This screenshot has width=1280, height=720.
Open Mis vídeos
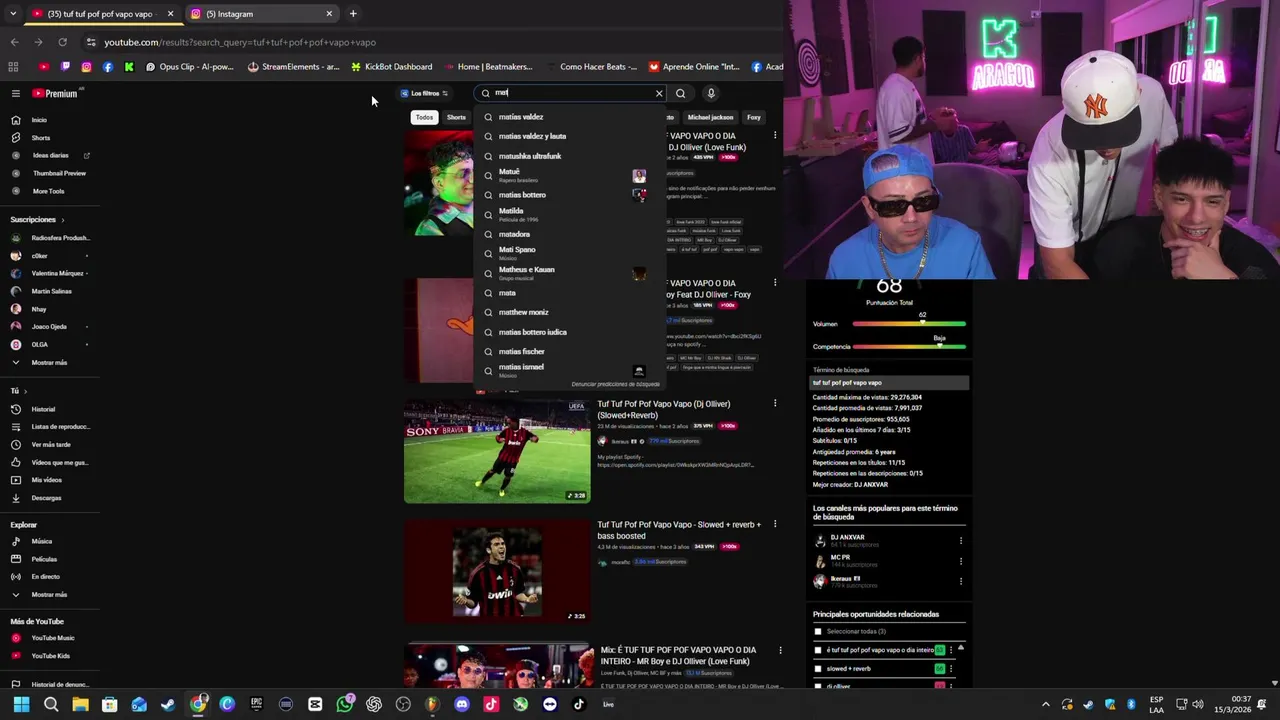click(46, 480)
